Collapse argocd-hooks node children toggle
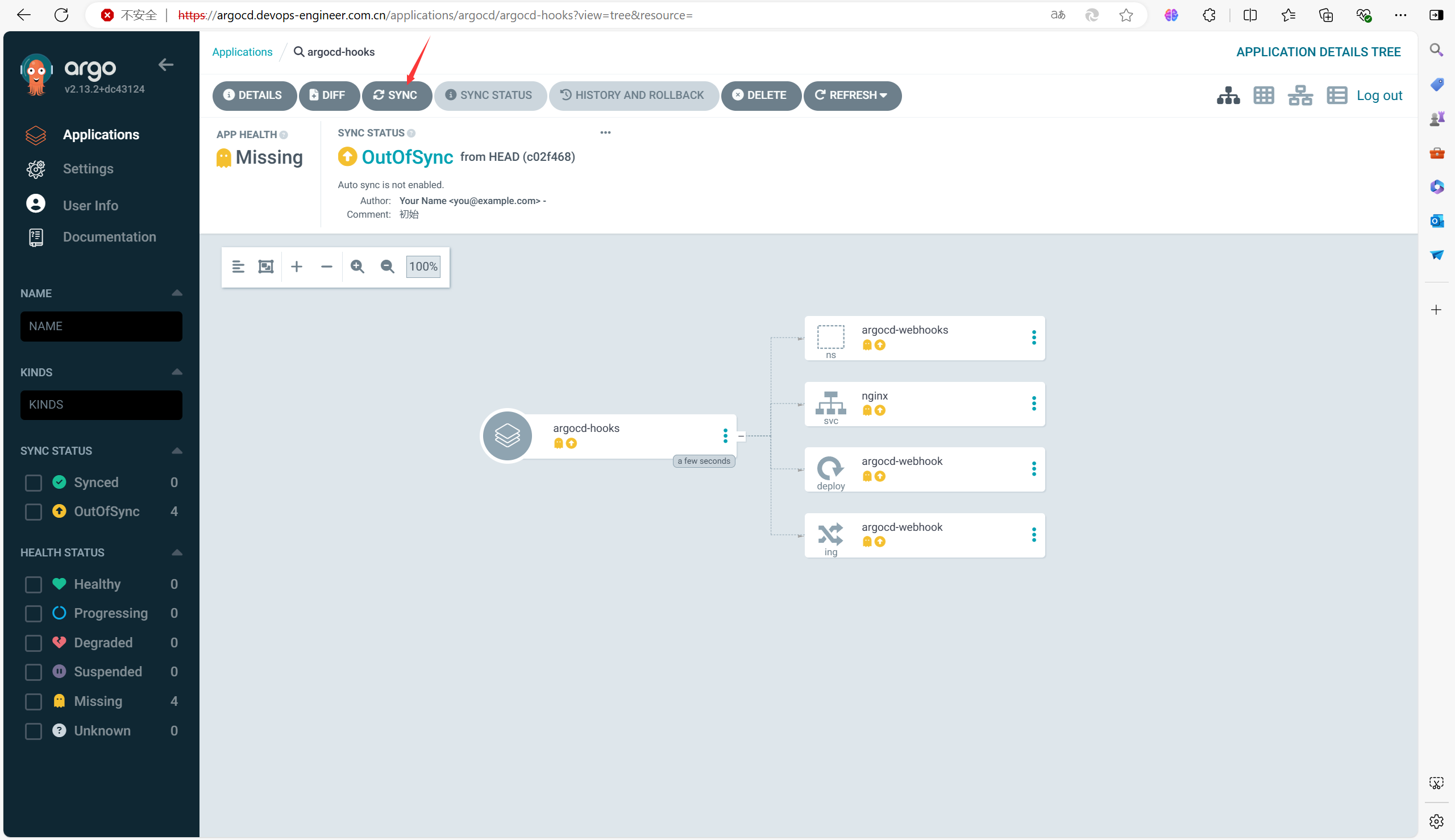Screen dimensions: 1455x840 click(x=741, y=436)
